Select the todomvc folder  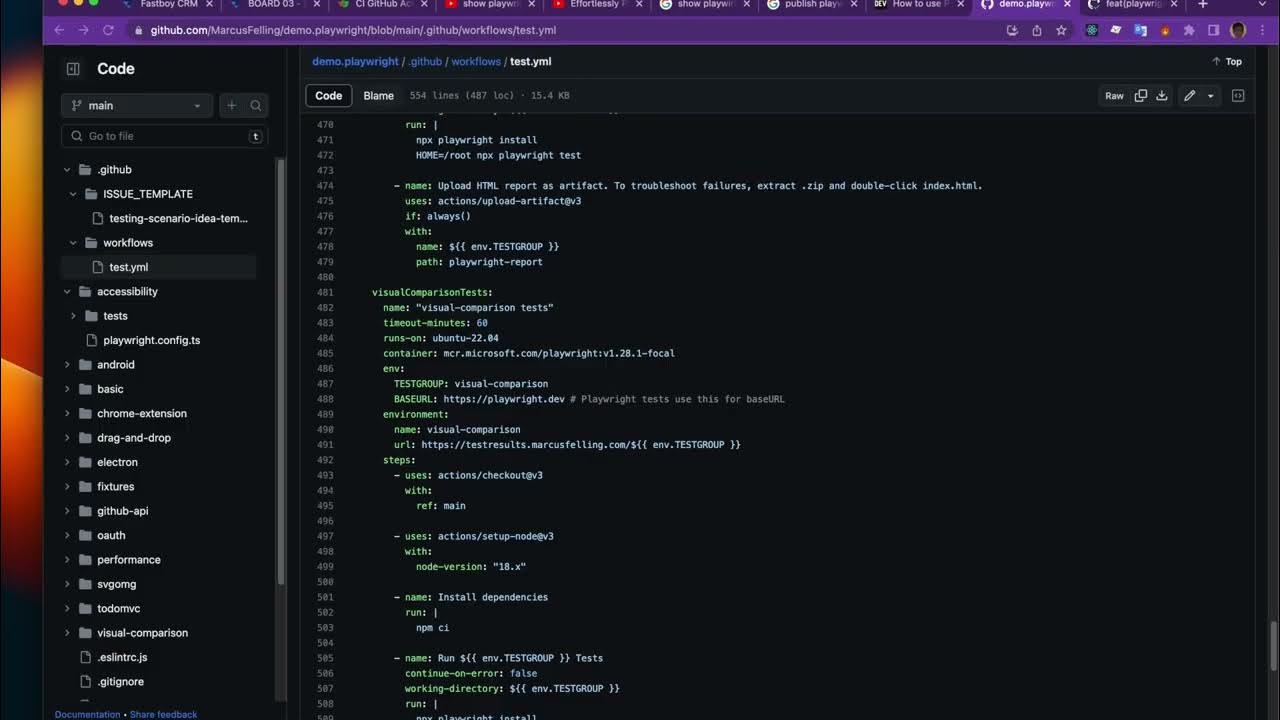(118, 609)
